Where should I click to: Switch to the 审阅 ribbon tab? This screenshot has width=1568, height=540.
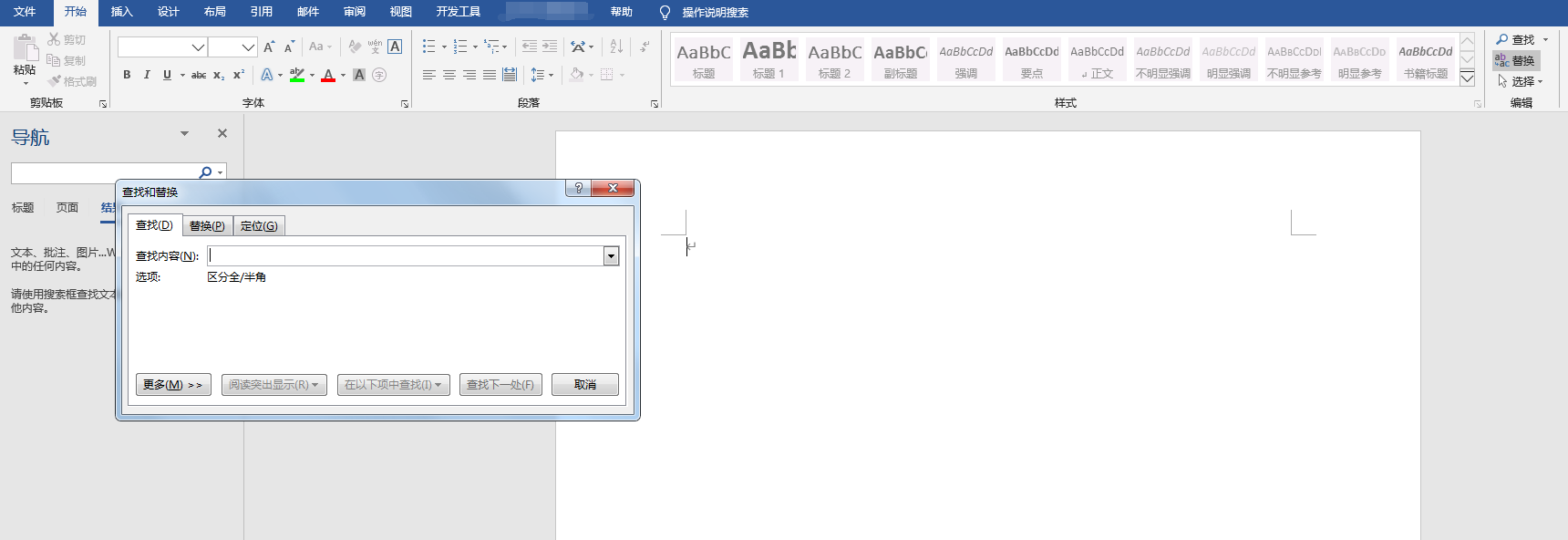pos(354,12)
